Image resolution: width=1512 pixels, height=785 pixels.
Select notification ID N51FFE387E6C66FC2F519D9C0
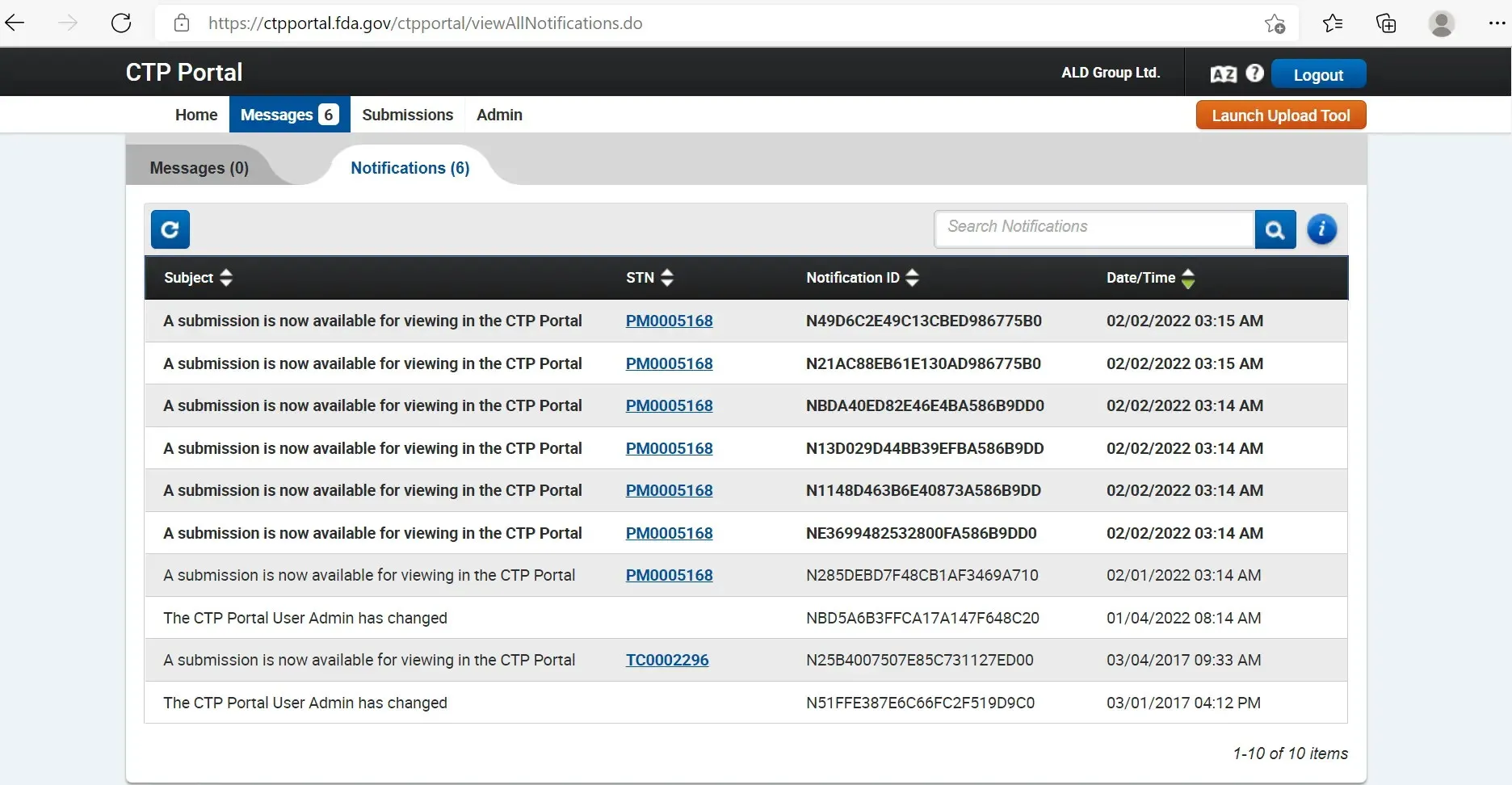(920, 703)
